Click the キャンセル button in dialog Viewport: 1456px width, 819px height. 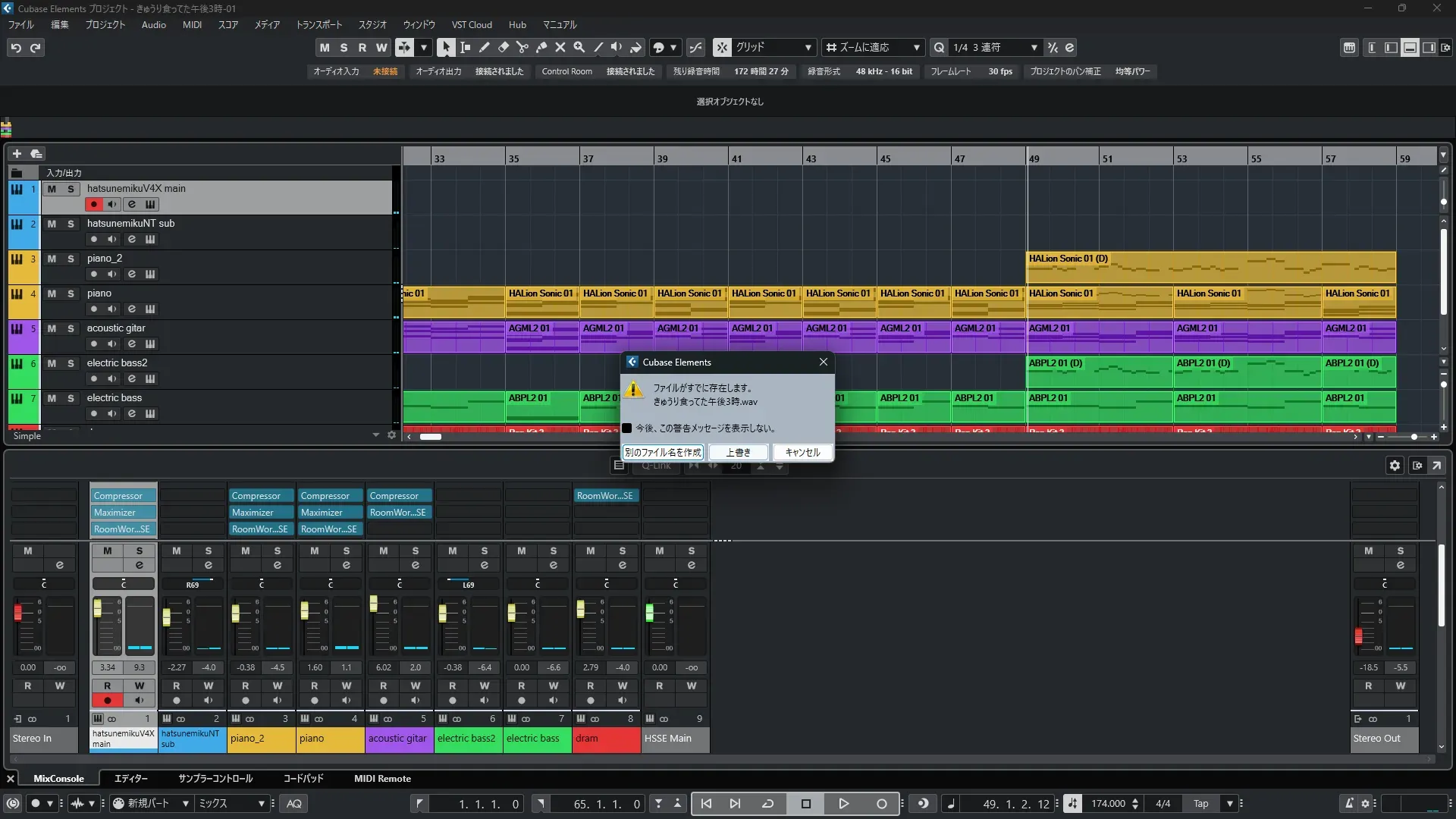tap(802, 452)
